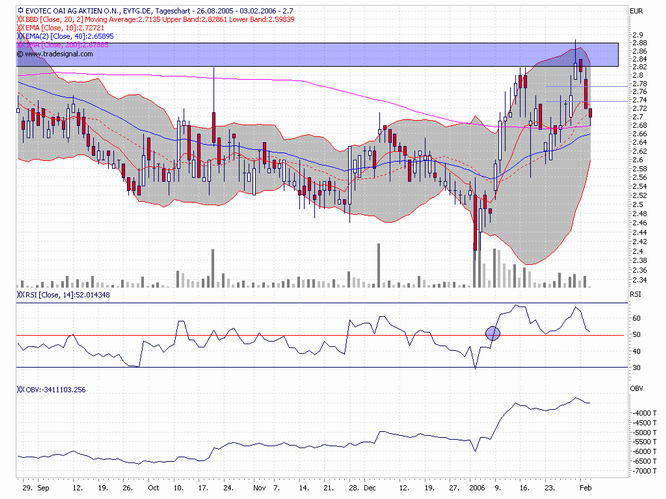Click the Feb label on date axis
Viewport: 666px width, 499px height.
point(585,488)
